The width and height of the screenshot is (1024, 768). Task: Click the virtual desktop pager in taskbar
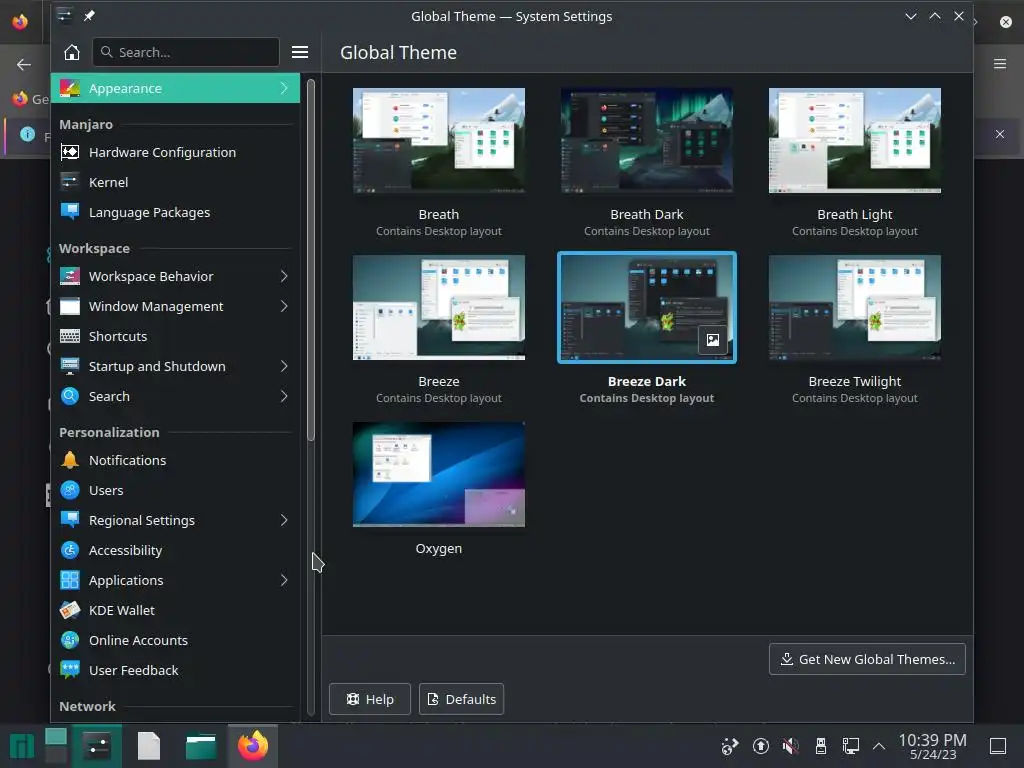[56, 746]
